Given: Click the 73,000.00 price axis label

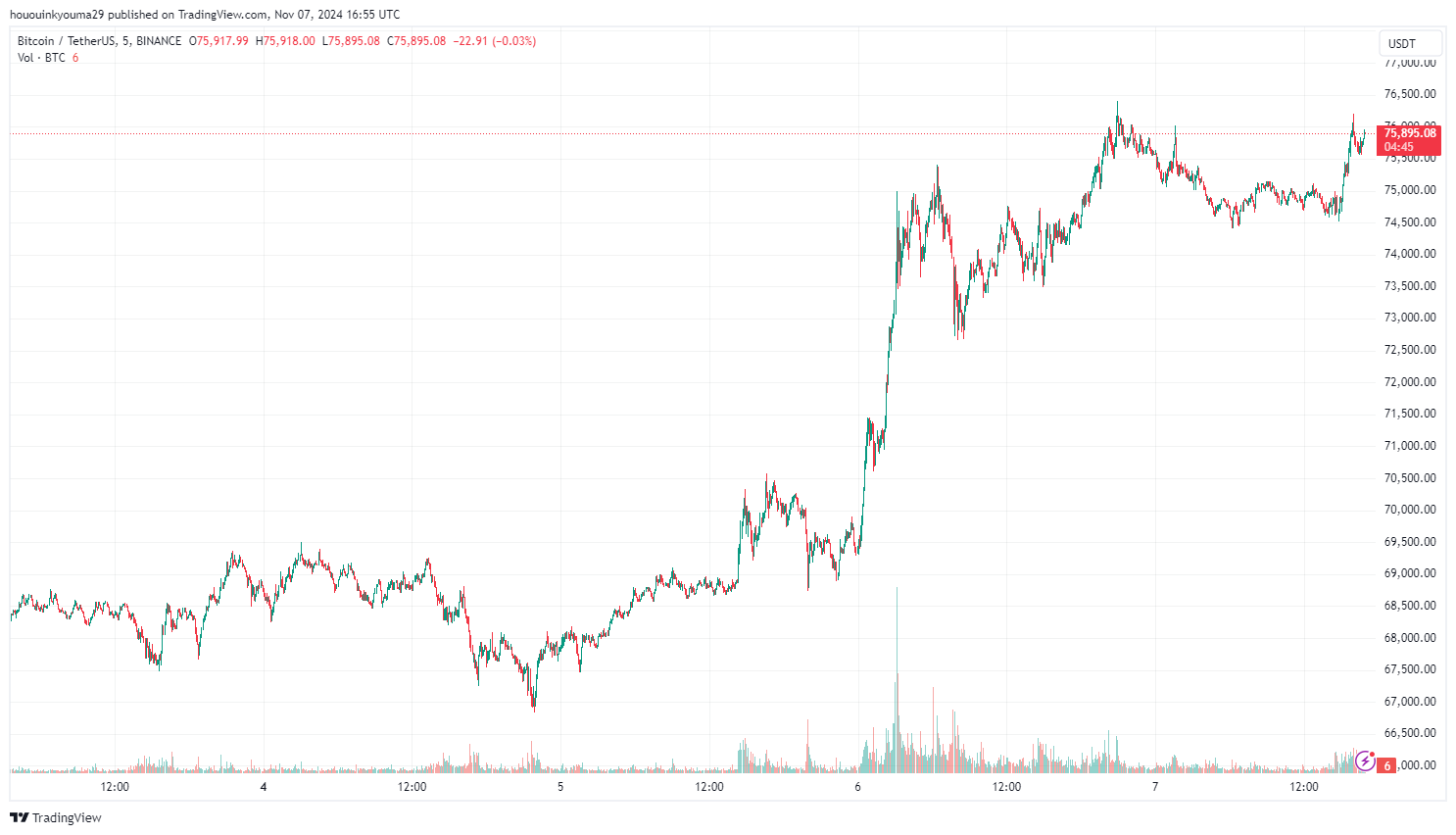Looking at the screenshot, I should click(x=1410, y=318).
